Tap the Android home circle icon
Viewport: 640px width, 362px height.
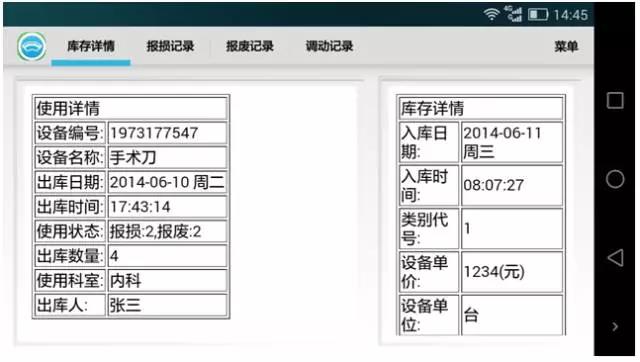[615, 179]
